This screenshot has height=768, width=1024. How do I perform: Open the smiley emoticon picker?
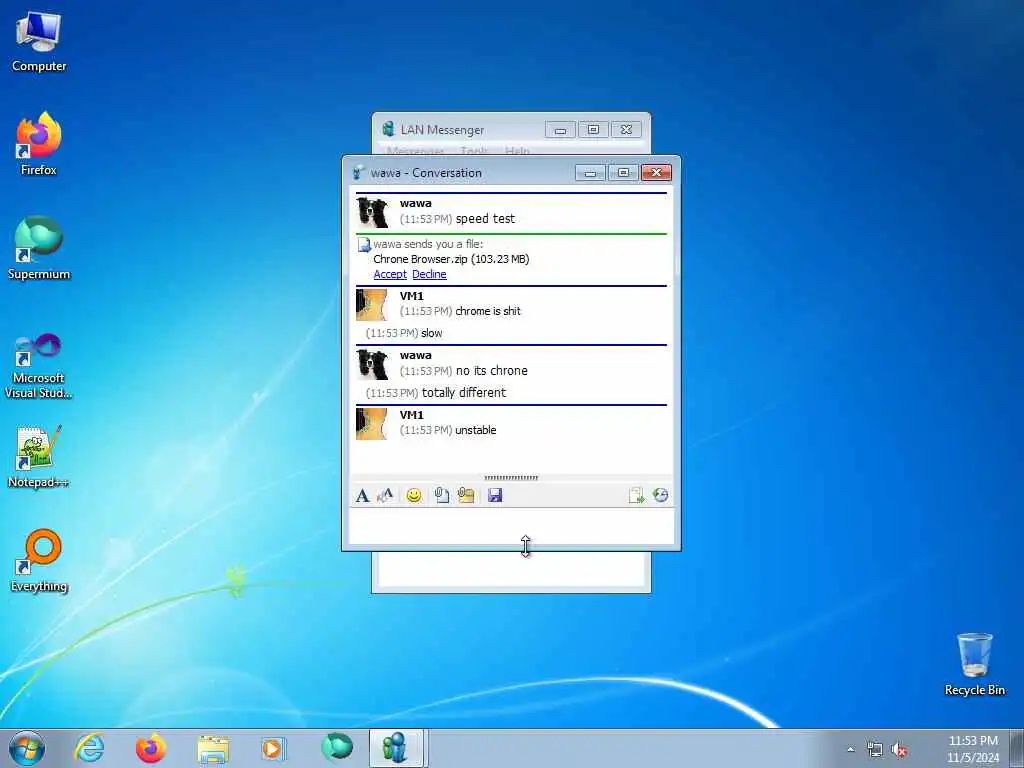coord(413,496)
